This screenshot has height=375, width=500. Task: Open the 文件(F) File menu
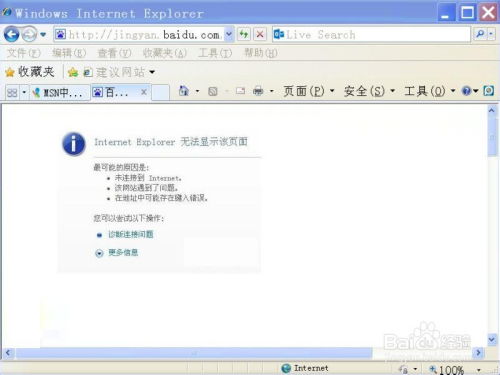pyautogui.click(x=24, y=53)
